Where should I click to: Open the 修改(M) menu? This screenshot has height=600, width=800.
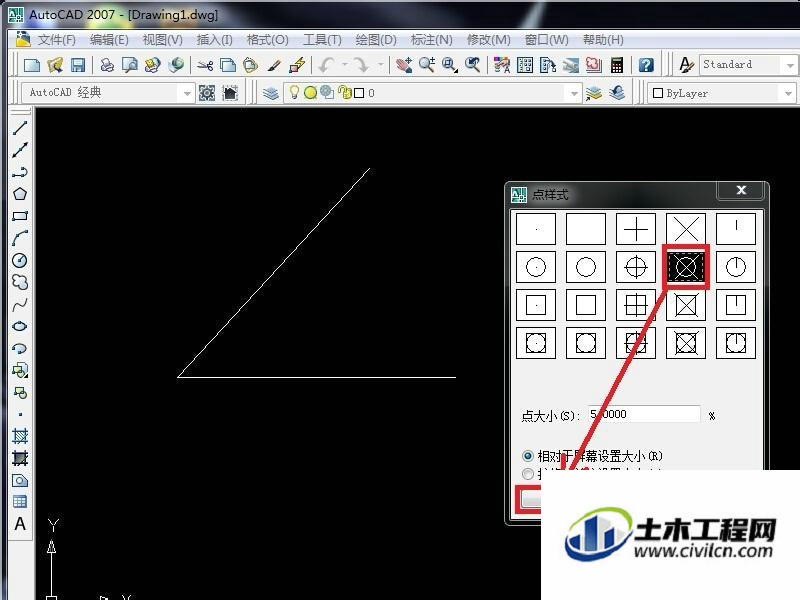(489, 39)
